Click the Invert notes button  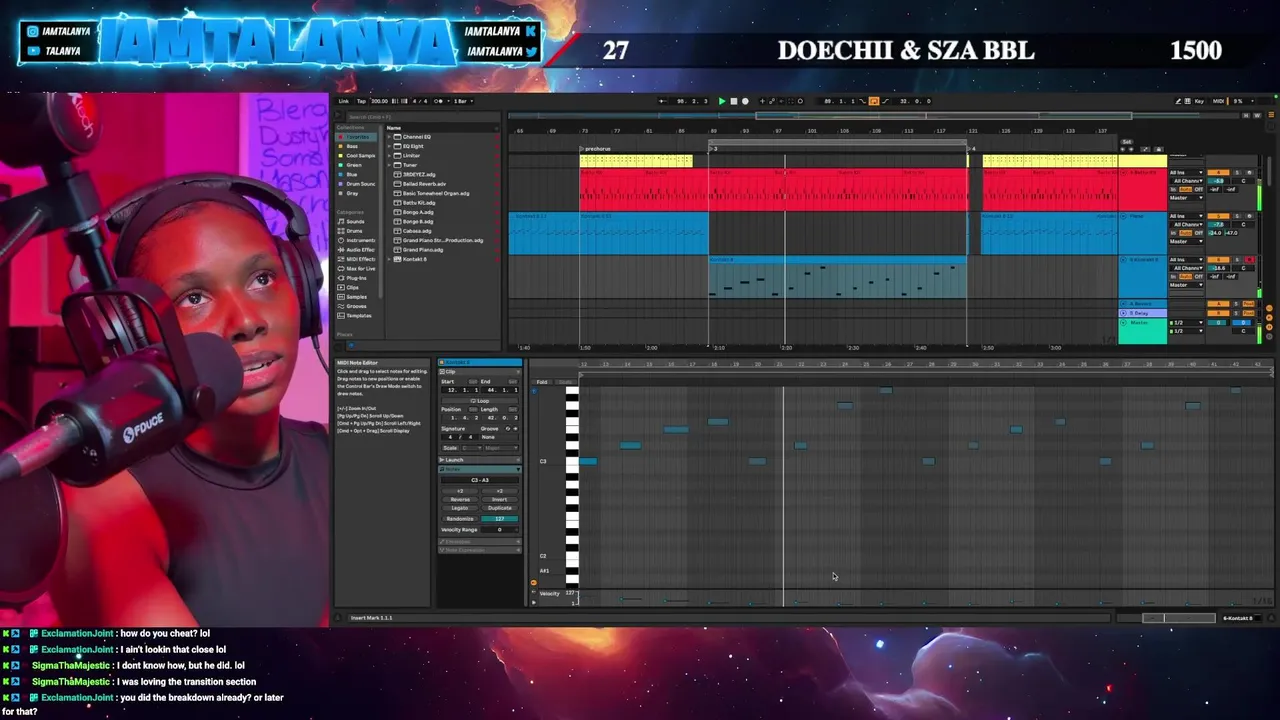coord(499,499)
